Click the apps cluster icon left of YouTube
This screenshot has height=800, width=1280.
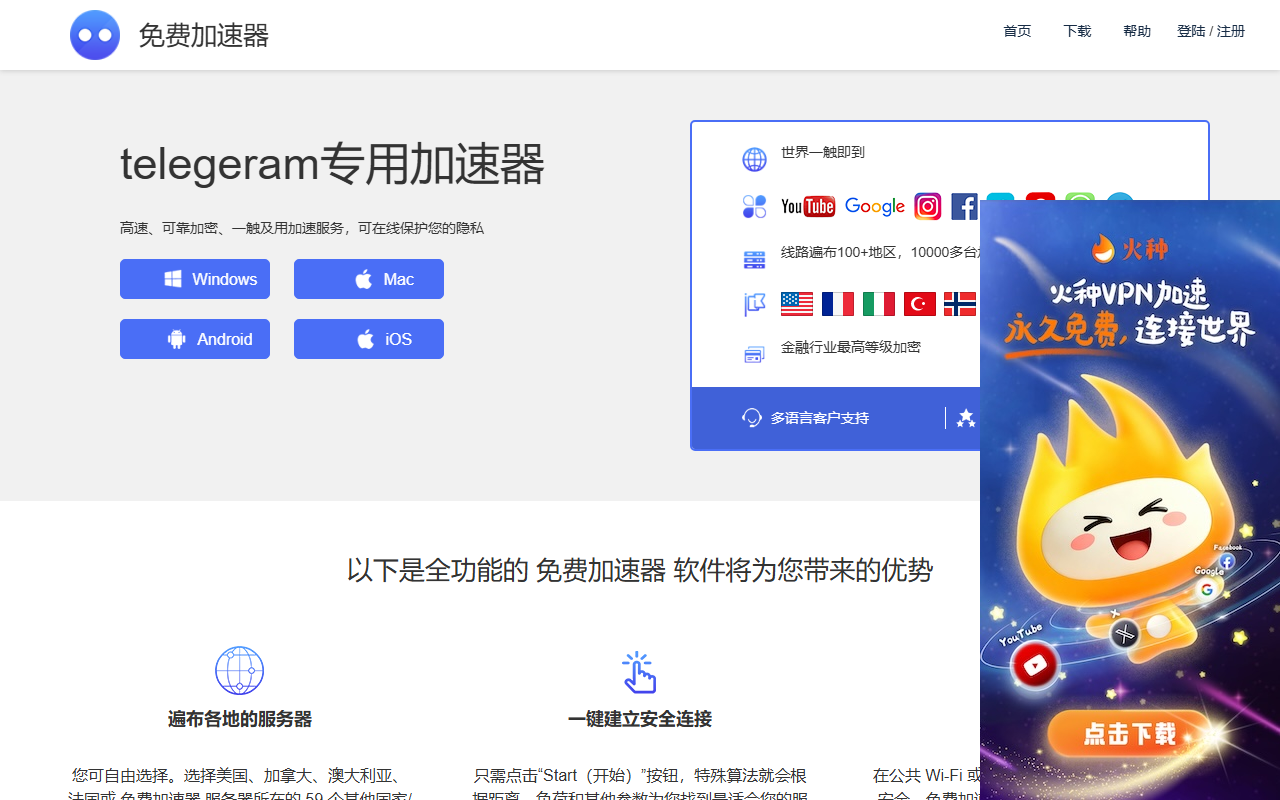(754, 206)
